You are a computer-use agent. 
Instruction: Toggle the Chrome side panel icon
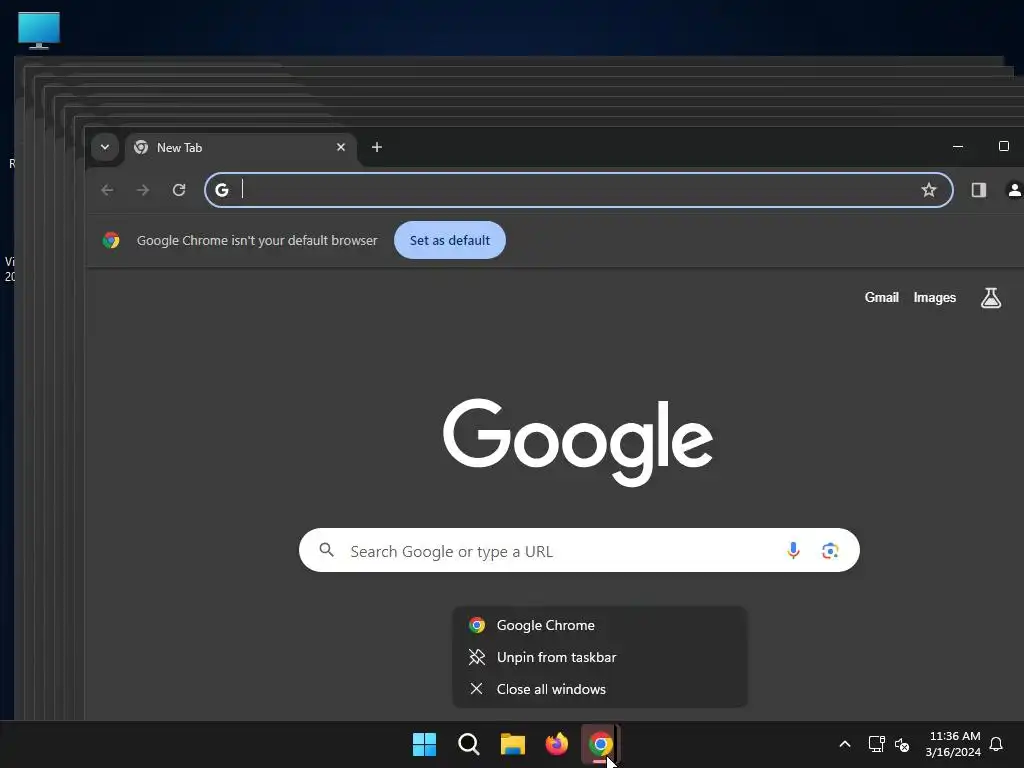[x=978, y=190]
